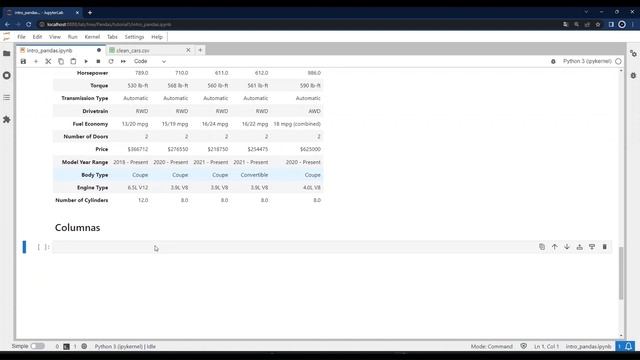Open the Run menu

72,37
